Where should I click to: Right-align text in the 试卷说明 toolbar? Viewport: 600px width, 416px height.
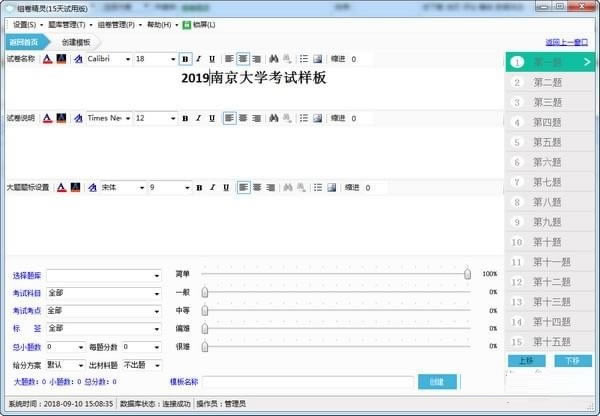pyautogui.click(x=257, y=118)
